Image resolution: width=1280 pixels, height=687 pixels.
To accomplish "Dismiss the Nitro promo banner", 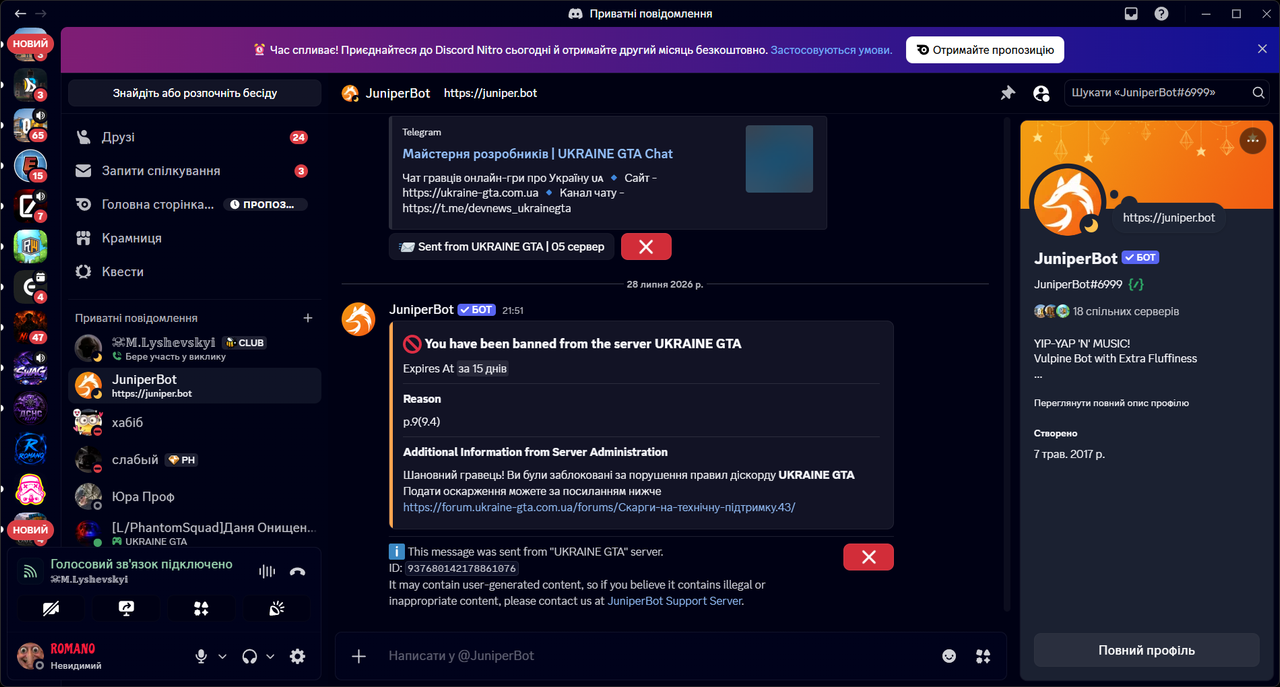I will [1262, 49].
